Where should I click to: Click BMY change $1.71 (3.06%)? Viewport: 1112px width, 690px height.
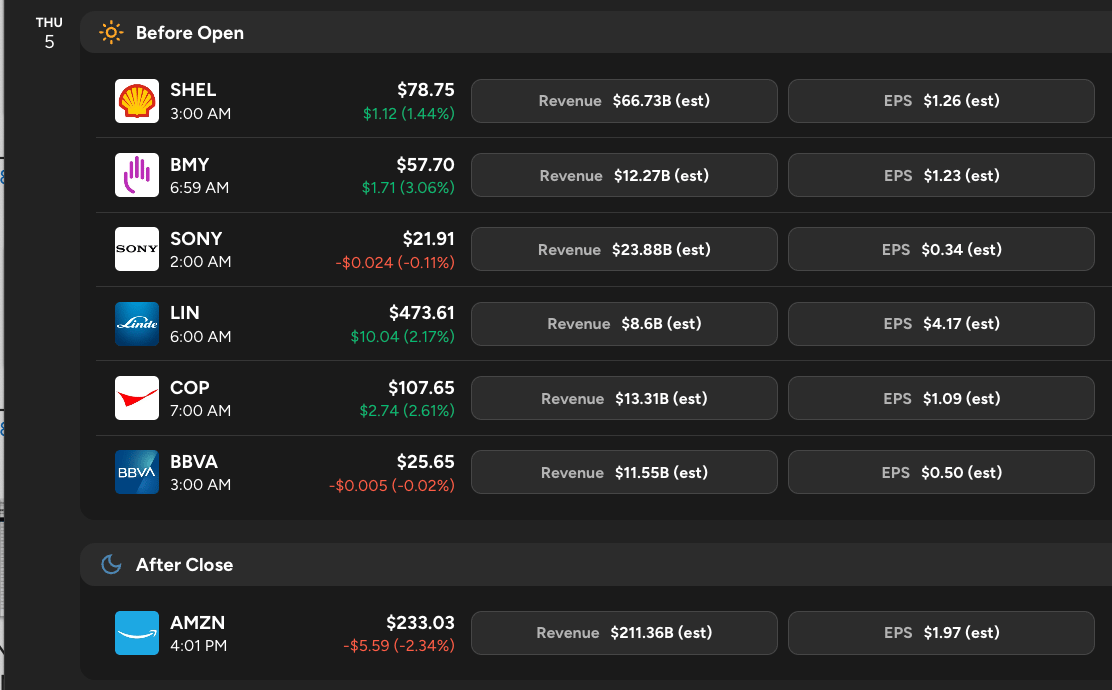click(x=408, y=188)
